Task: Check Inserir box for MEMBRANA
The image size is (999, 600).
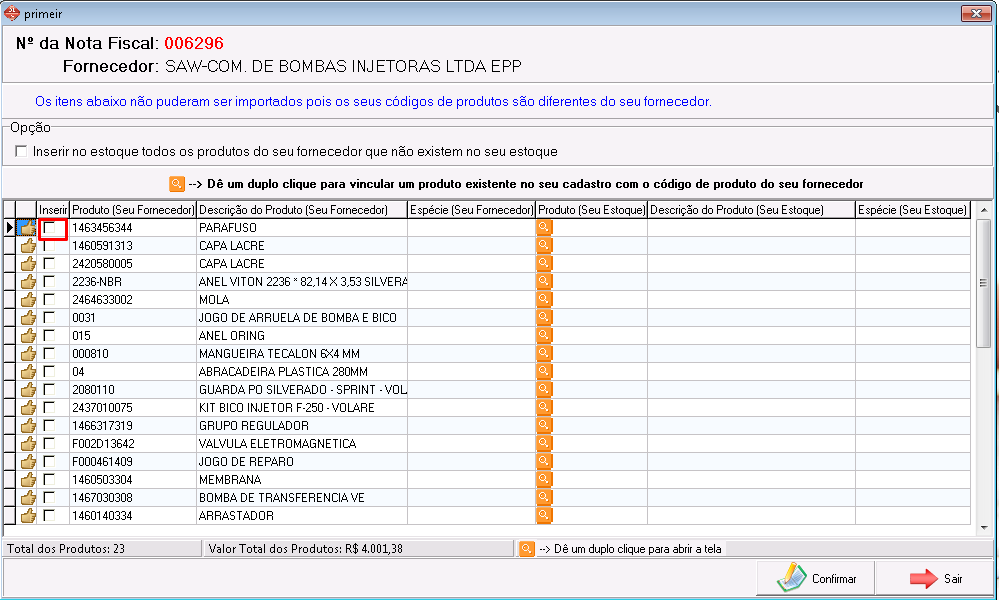Action: pyautogui.click(x=49, y=479)
